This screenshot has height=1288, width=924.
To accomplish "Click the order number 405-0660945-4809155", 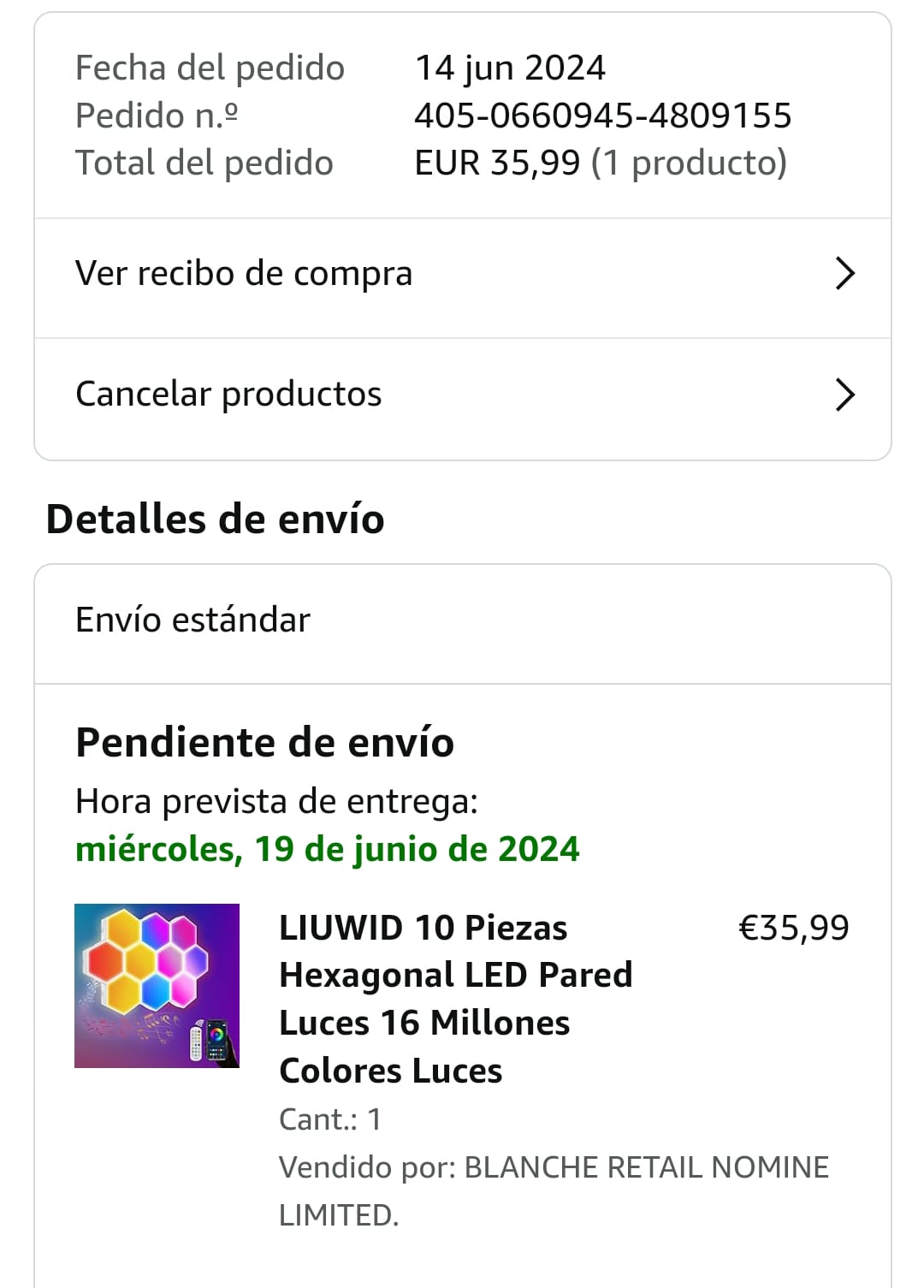I will pos(602,116).
